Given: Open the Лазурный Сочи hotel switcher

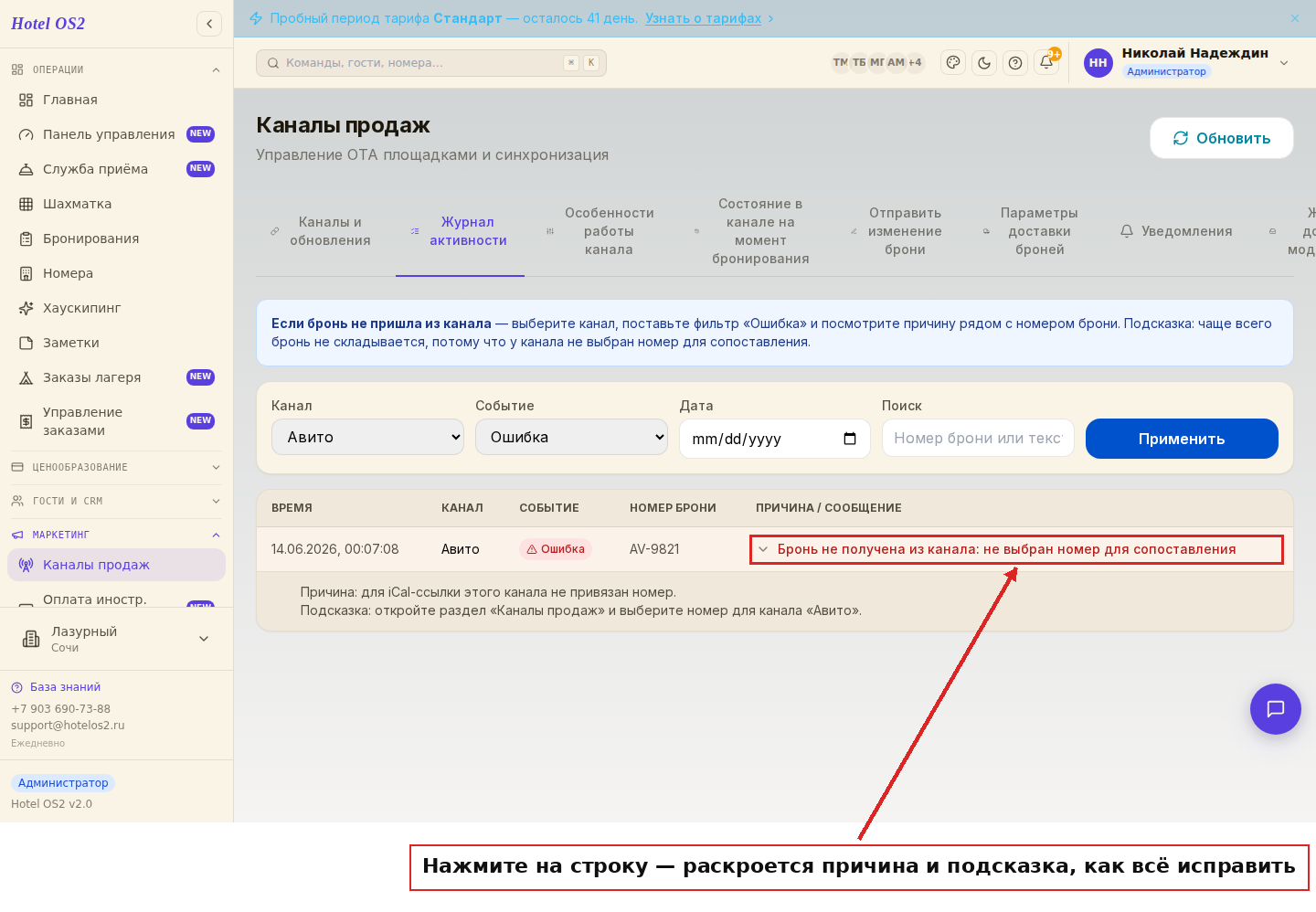Looking at the screenshot, I should (116, 639).
